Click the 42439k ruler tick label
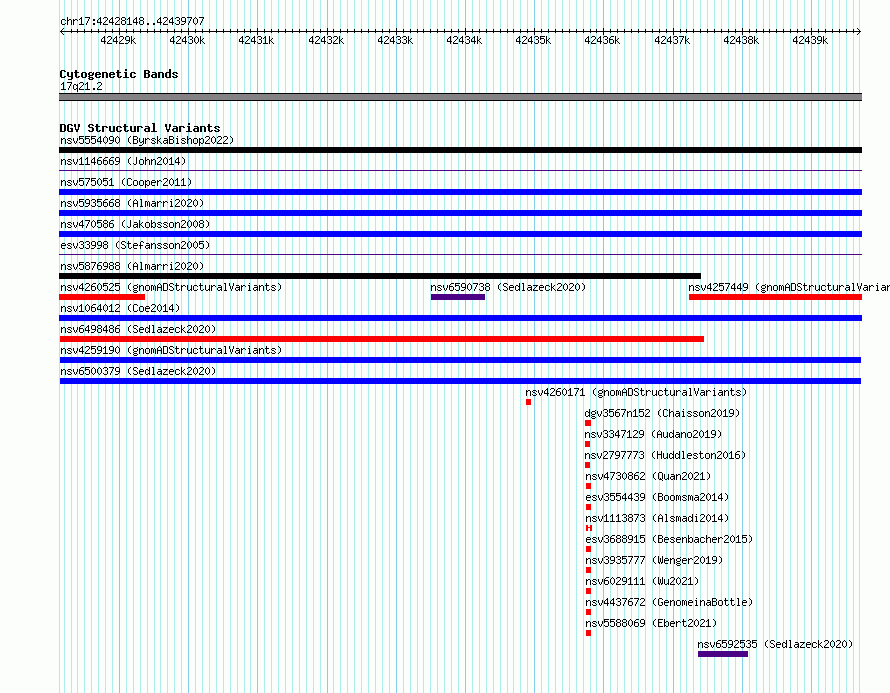Image resolution: width=890 pixels, height=693 pixels. tap(810, 40)
